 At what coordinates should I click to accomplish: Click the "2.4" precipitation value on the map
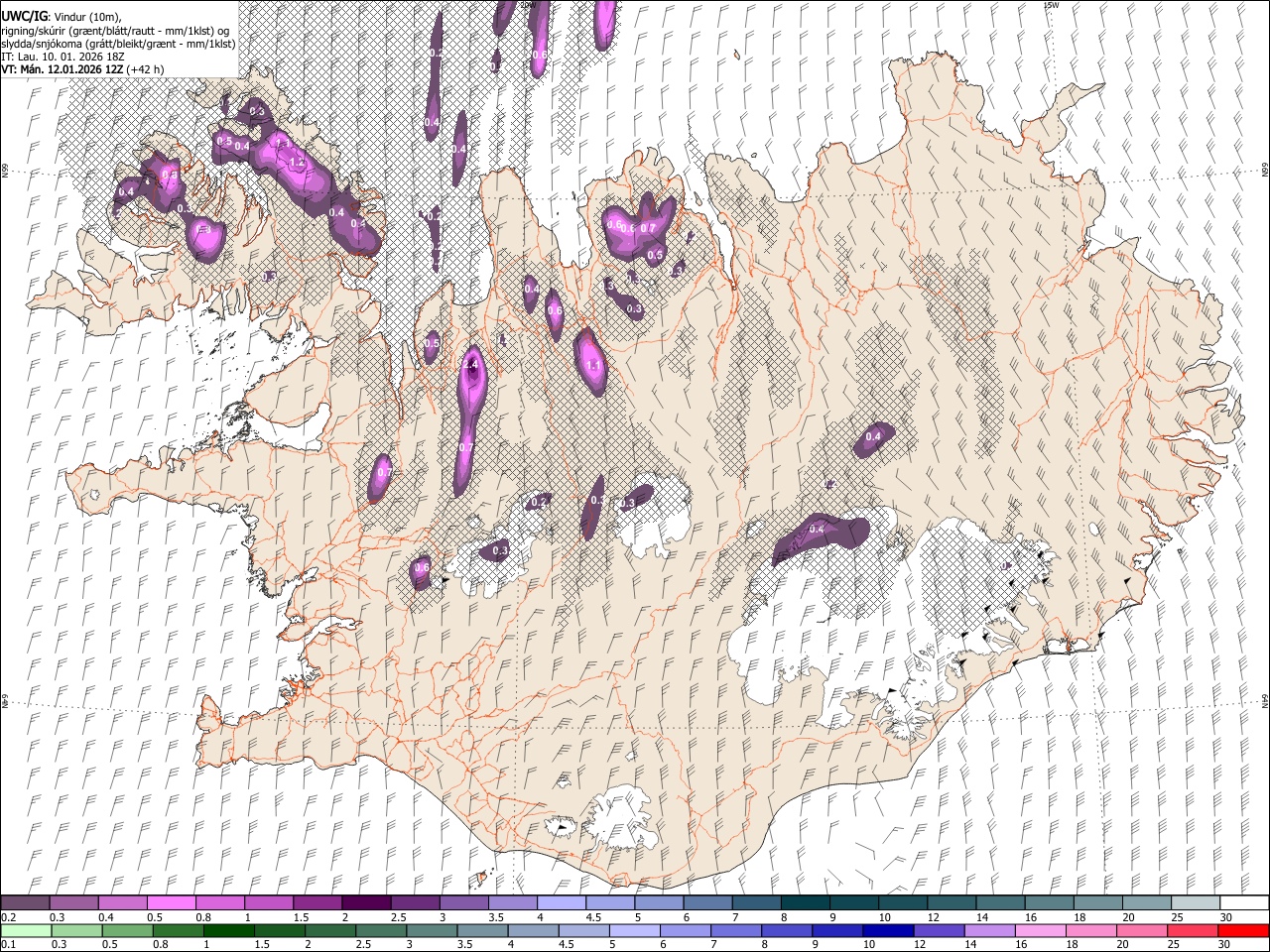[471, 366]
